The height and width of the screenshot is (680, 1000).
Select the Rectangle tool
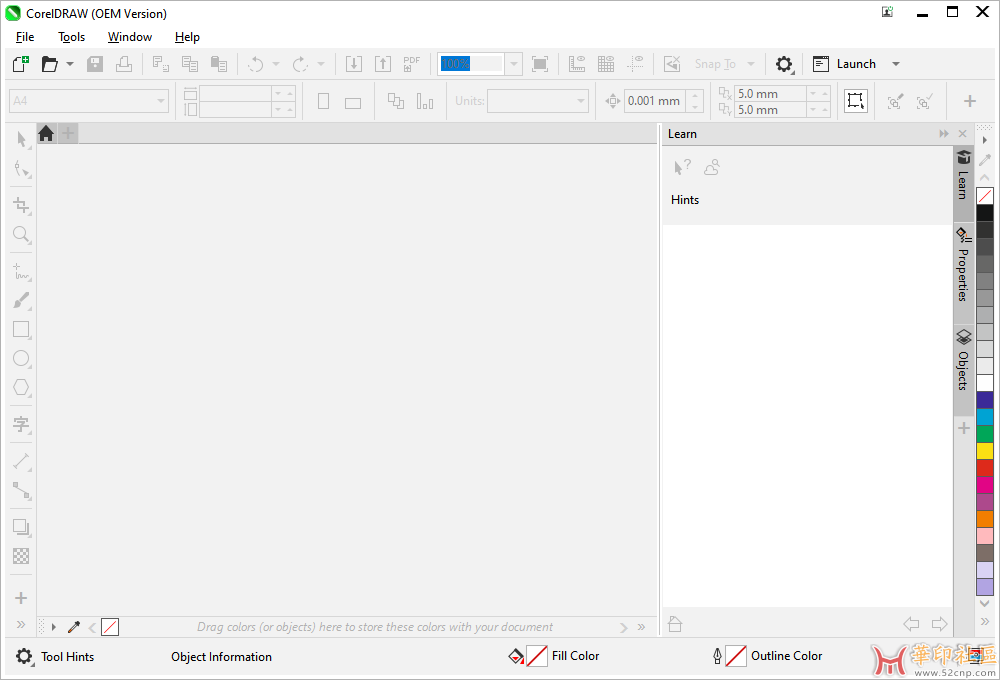coord(22,329)
